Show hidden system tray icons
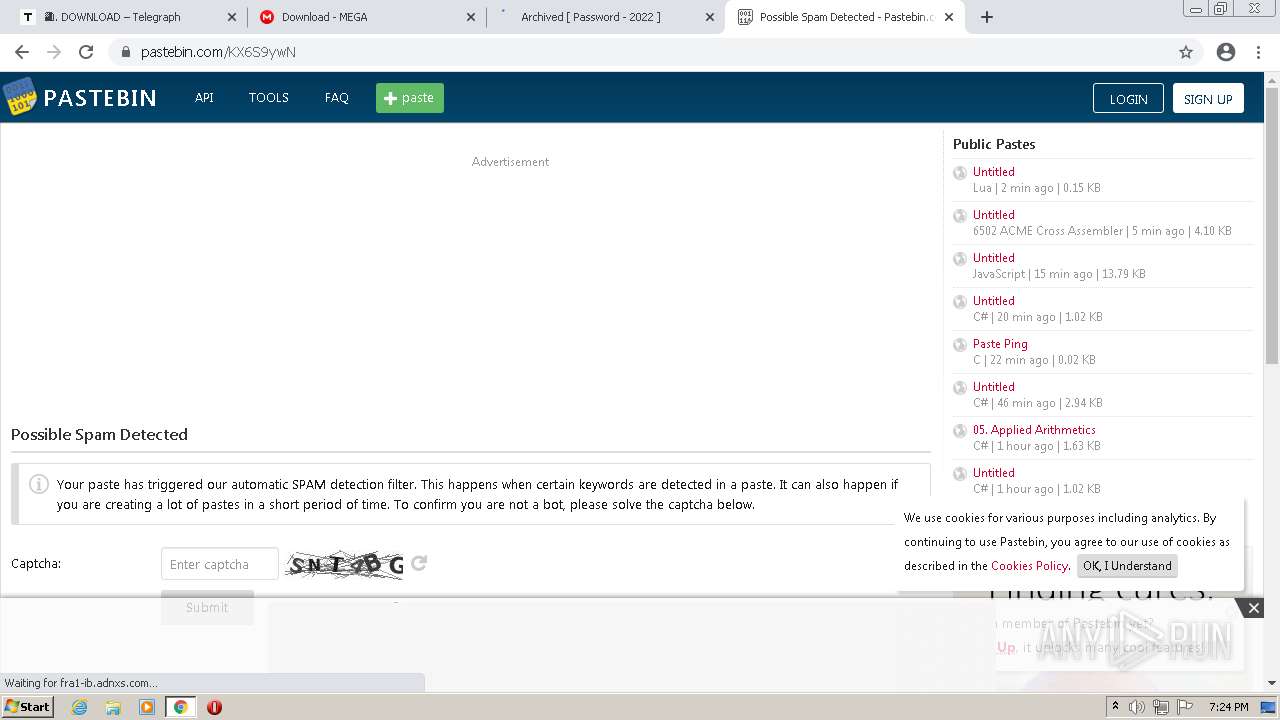Screen dimensions: 1280x720 pos(1116,707)
